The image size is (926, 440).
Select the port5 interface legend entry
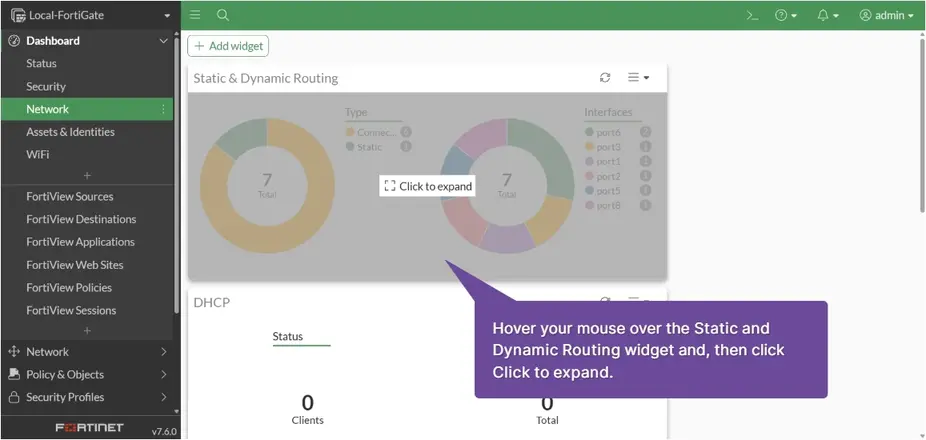point(618,191)
